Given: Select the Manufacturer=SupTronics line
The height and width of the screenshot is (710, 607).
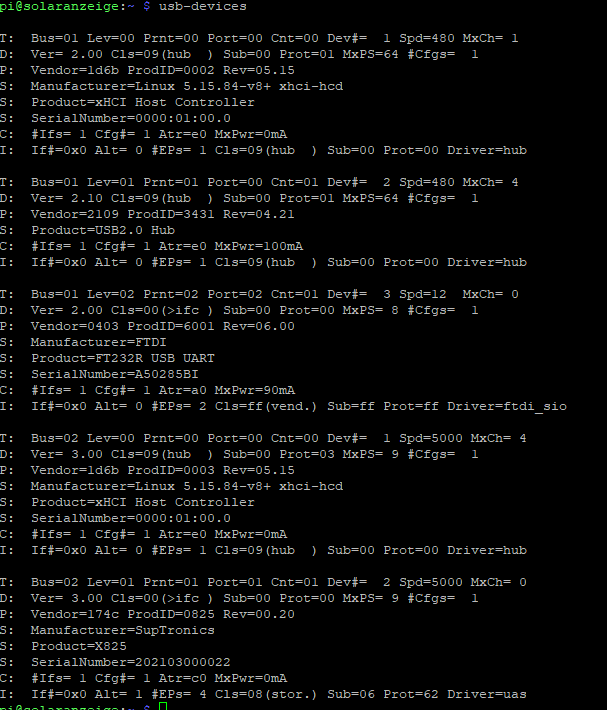Looking at the screenshot, I should coord(123,630).
